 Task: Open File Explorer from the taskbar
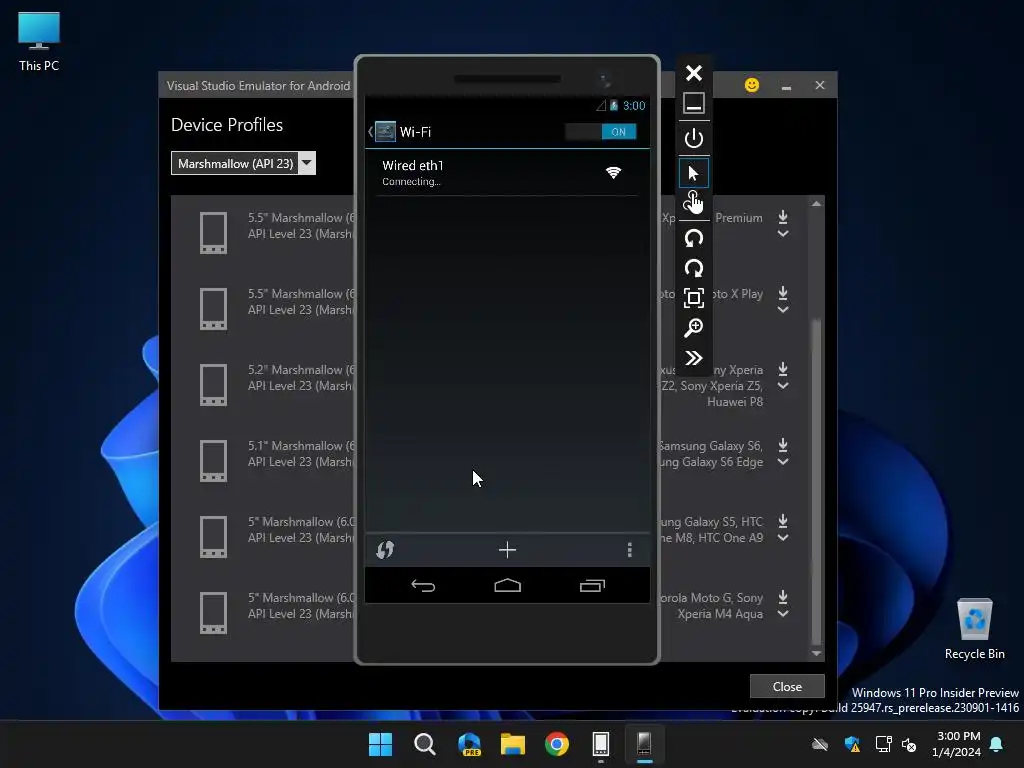pyautogui.click(x=513, y=744)
